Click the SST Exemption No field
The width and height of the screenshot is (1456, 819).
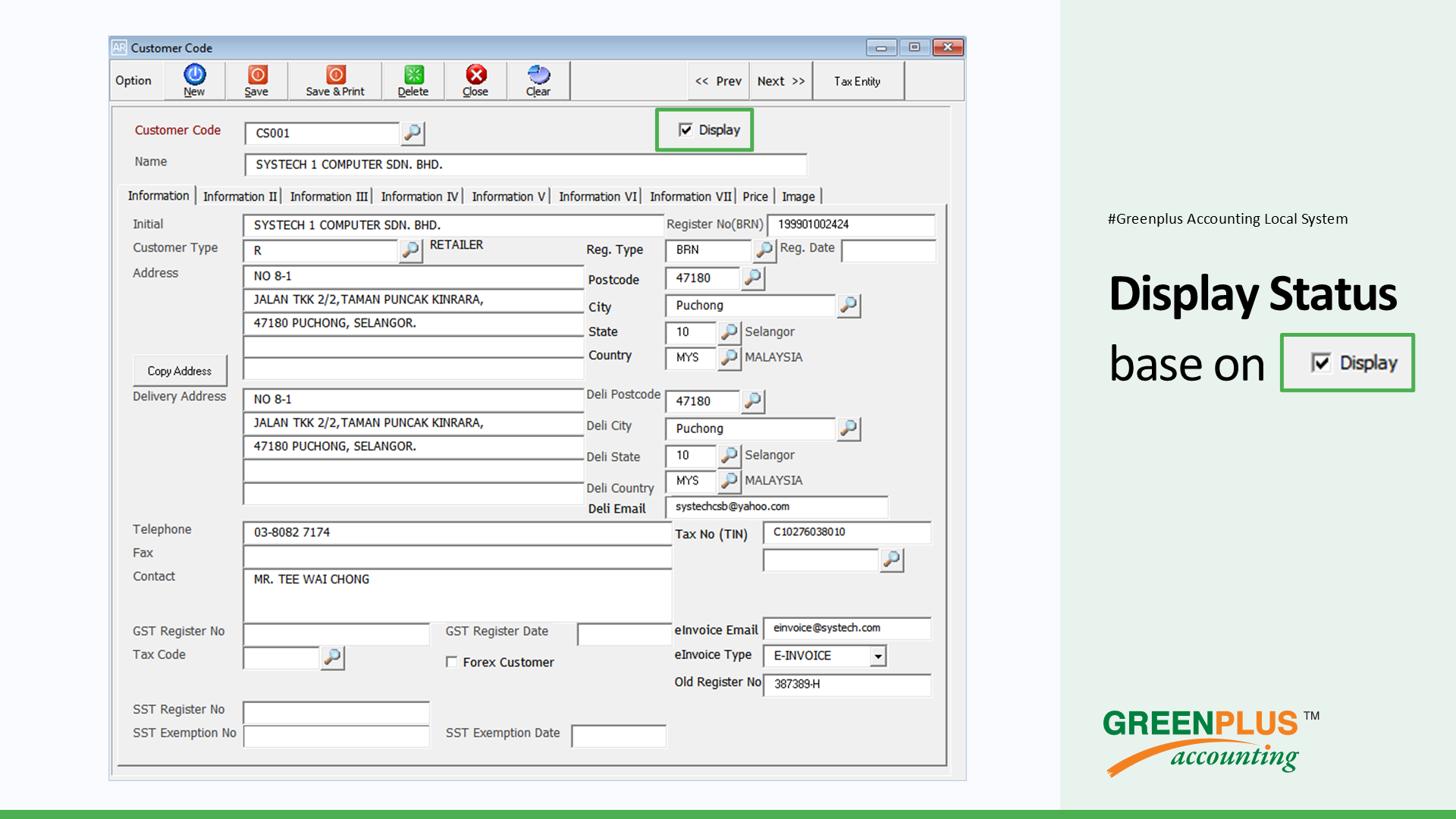(337, 736)
